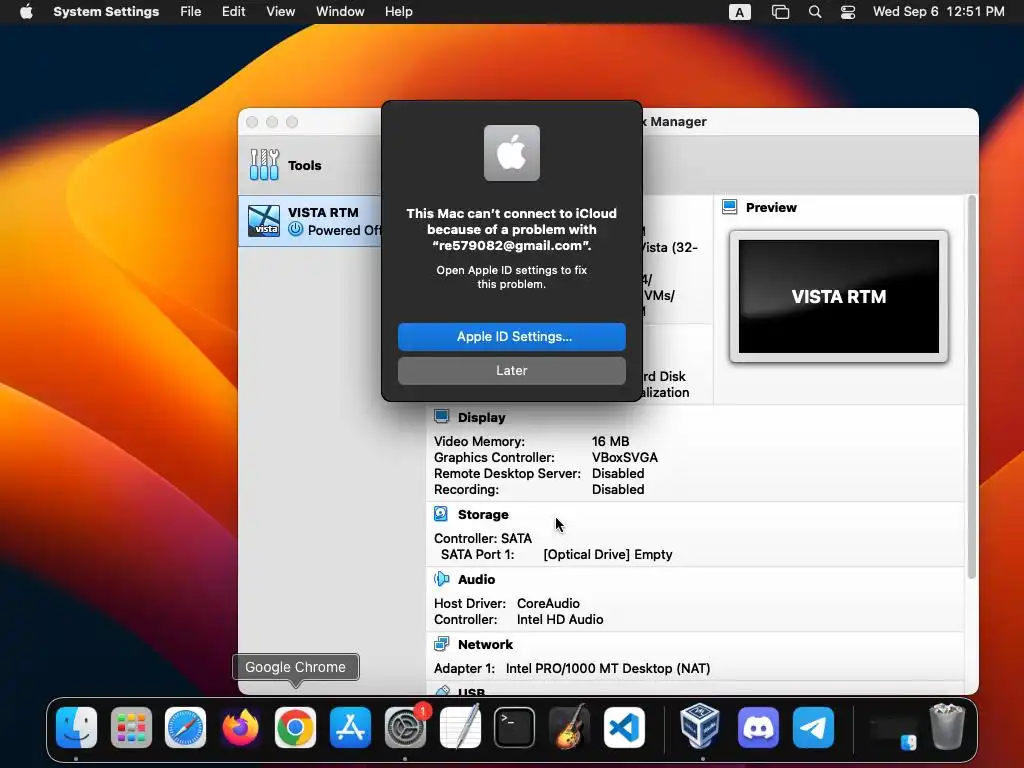
Task: Open the Edit menu
Action: [x=233, y=12]
